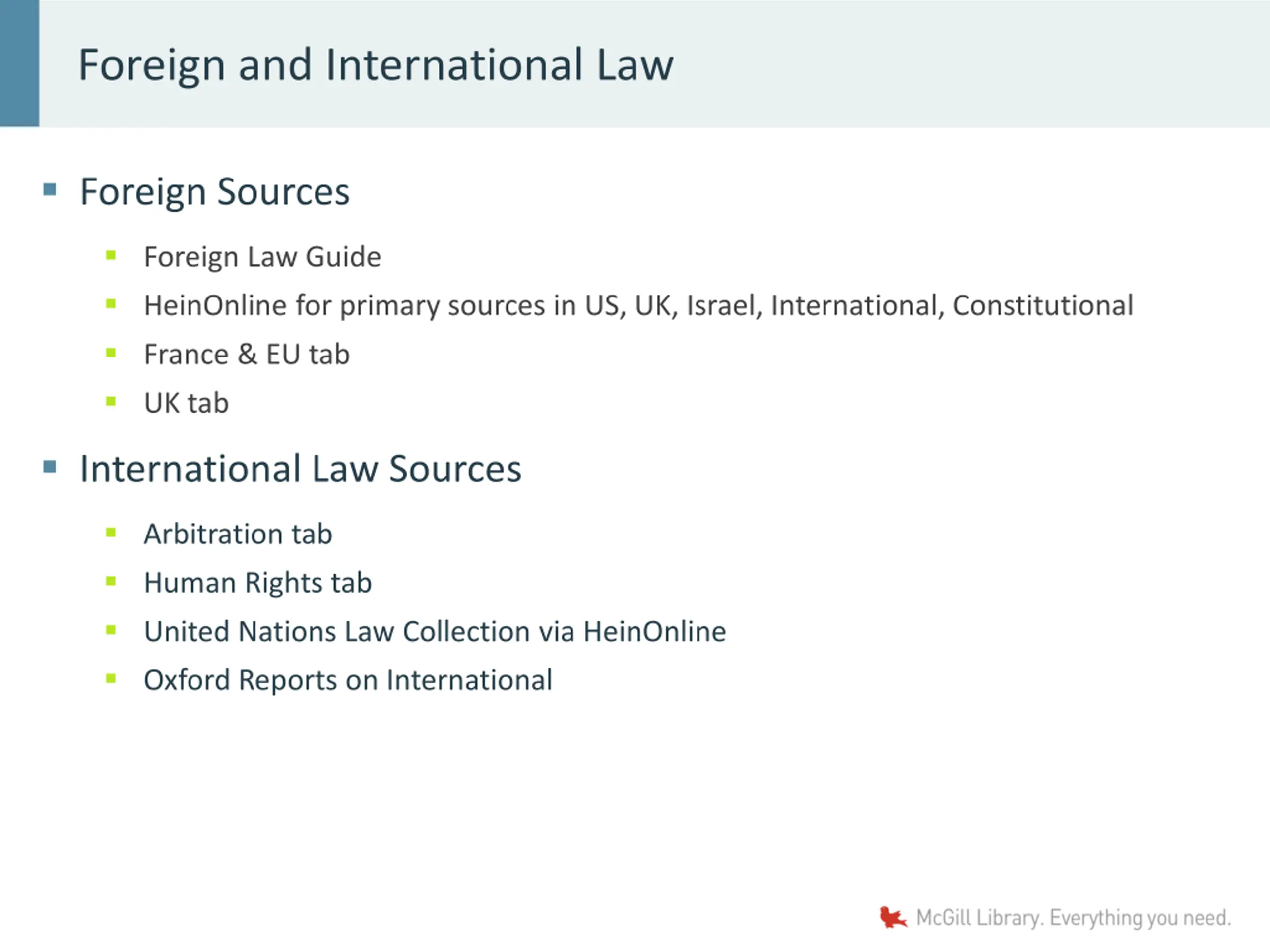Click the McGill red bird logo
The height and width of the screenshot is (952, 1270).
click(x=892, y=917)
